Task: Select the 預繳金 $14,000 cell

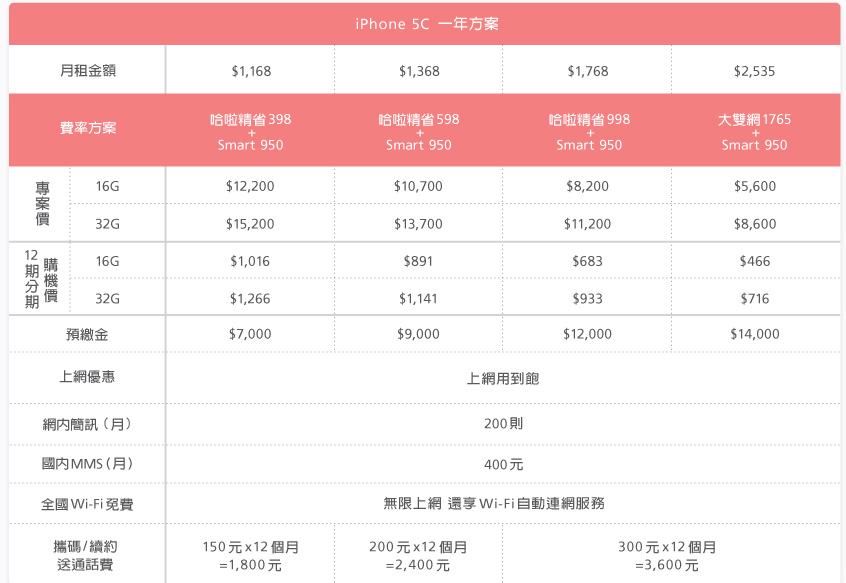Action: tap(755, 334)
